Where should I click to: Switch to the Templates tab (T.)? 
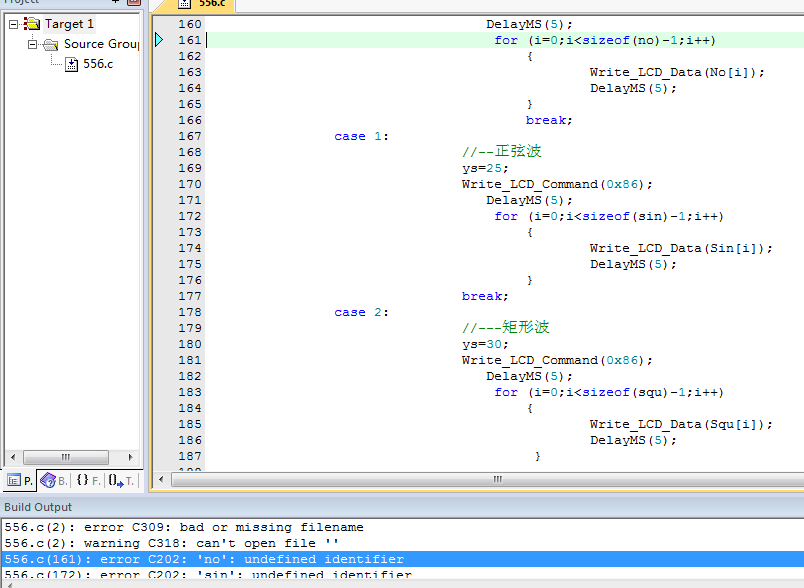(121, 480)
